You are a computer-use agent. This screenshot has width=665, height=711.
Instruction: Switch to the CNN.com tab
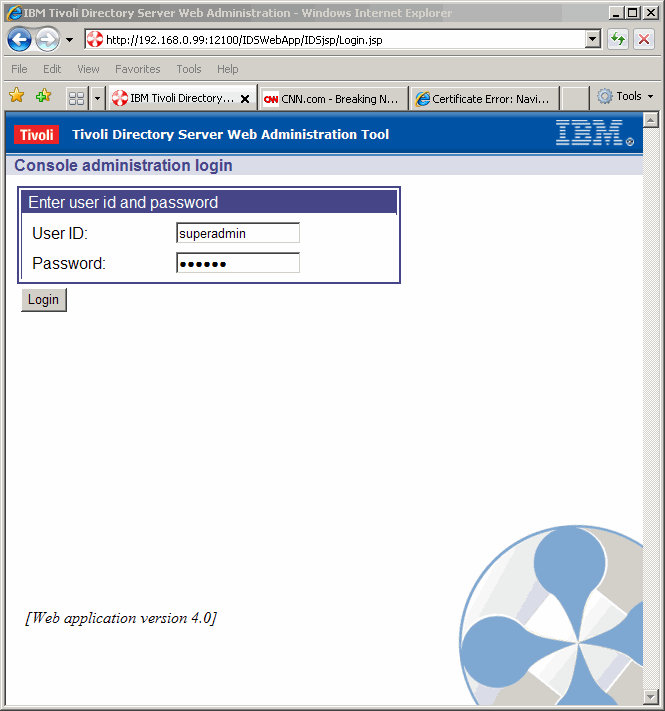(332, 99)
